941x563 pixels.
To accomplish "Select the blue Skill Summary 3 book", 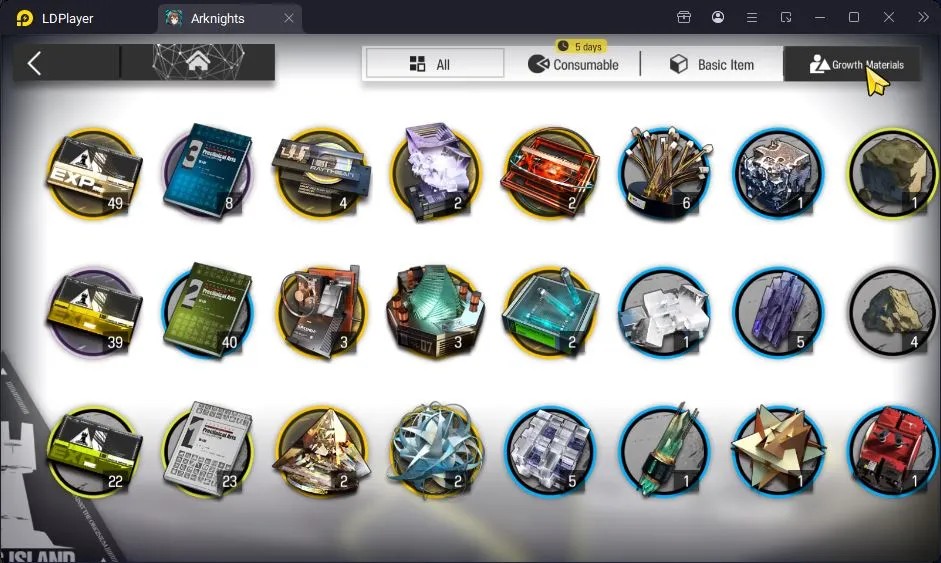I will tap(208, 171).
